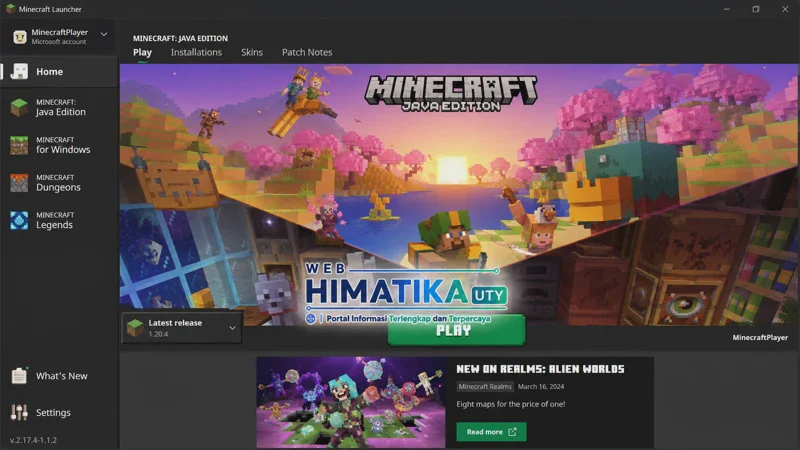Open the Latest release version selector

pyautogui.click(x=182, y=328)
